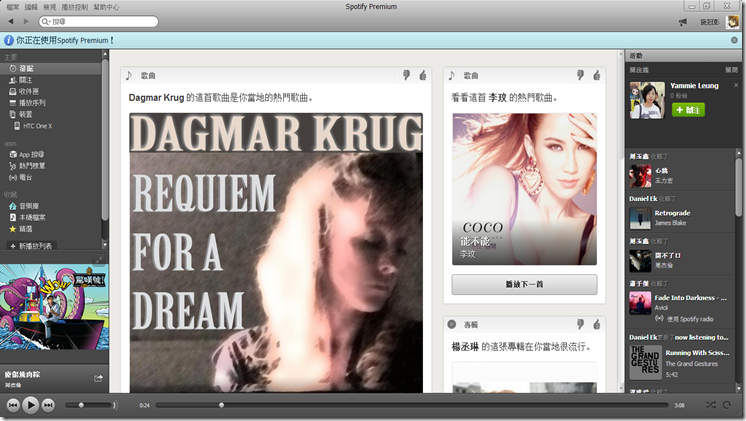Click the left sidebar scrollbar
Image resolution: width=746 pixels, height=421 pixels.
105,140
